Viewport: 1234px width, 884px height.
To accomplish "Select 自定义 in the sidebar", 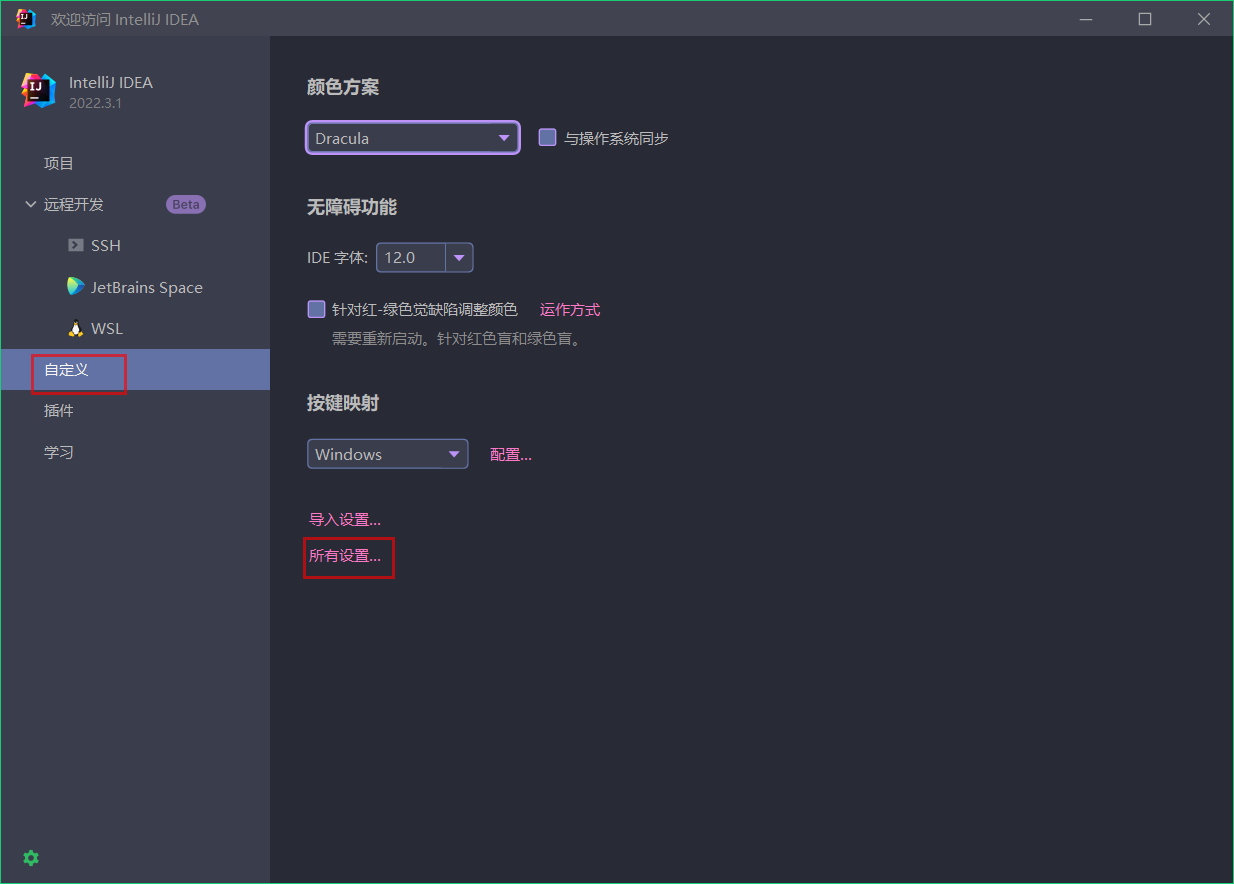I will click(135, 369).
